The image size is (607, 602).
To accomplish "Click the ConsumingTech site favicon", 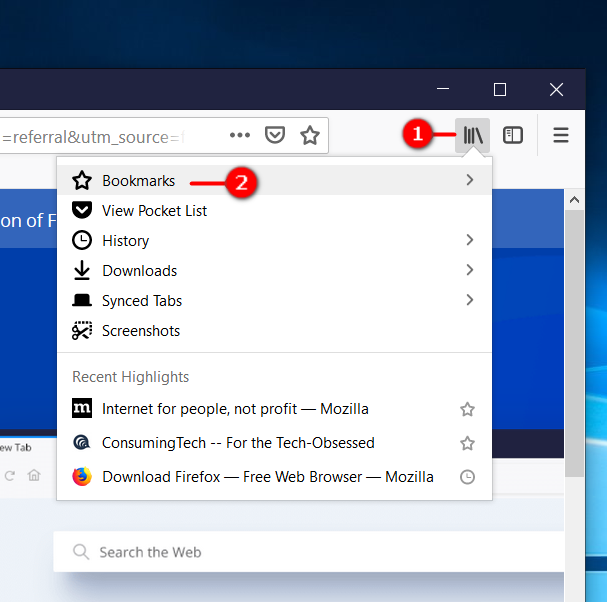I will click(82, 443).
